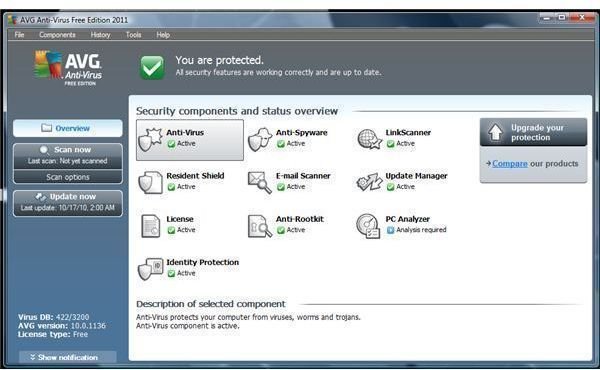This screenshot has width=600, height=370.
Task: Open the Tools menu
Action: pyautogui.click(x=134, y=35)
